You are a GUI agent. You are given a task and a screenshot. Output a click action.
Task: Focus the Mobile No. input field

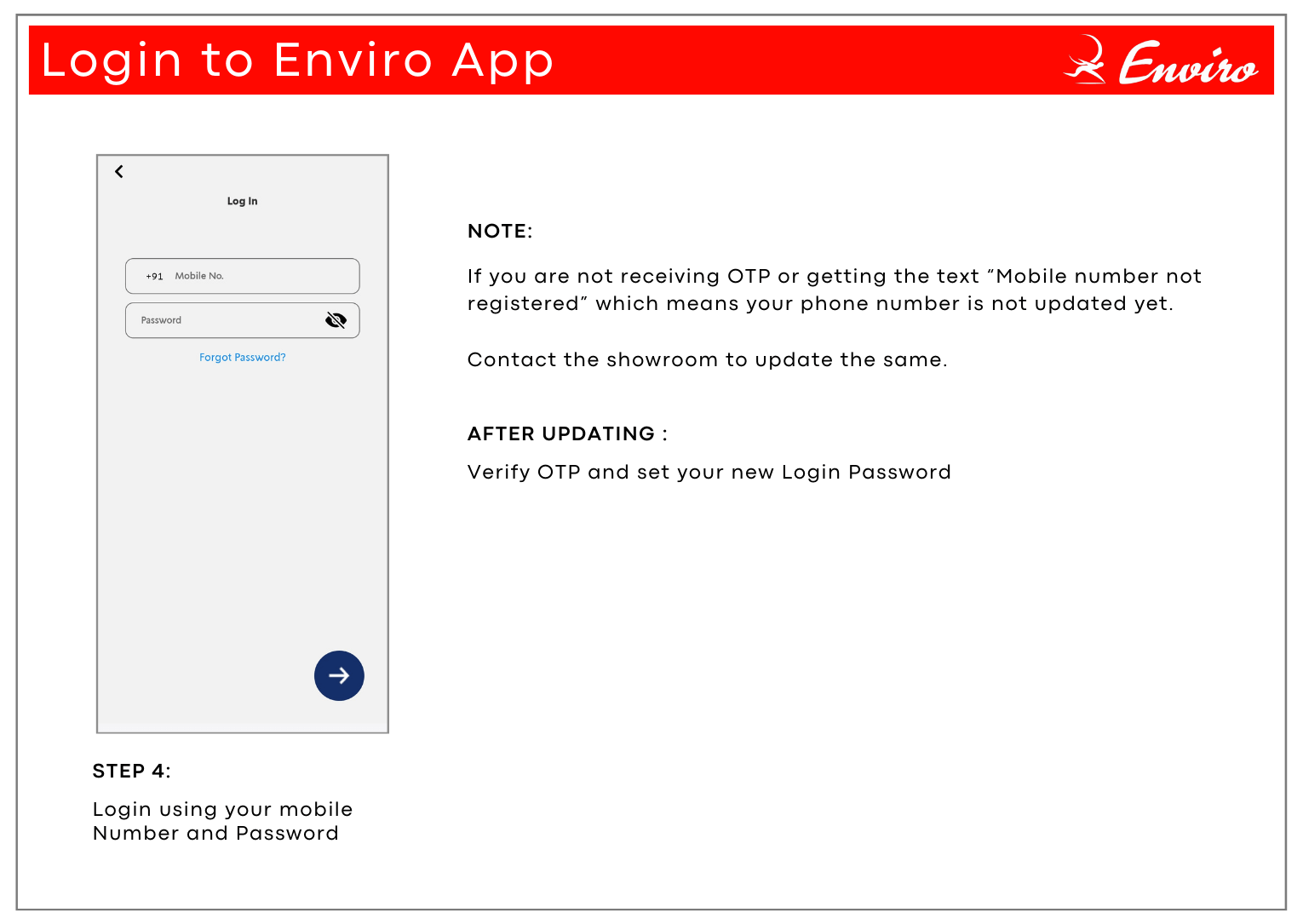[x=243, y=276]
